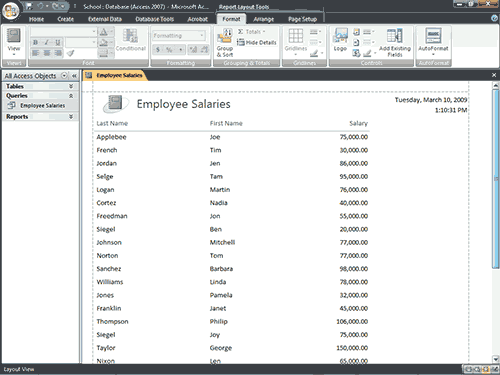This screenshot has width=500, height=375.
Task: Switch to the Arrange tab
Action: pos(263,19)
